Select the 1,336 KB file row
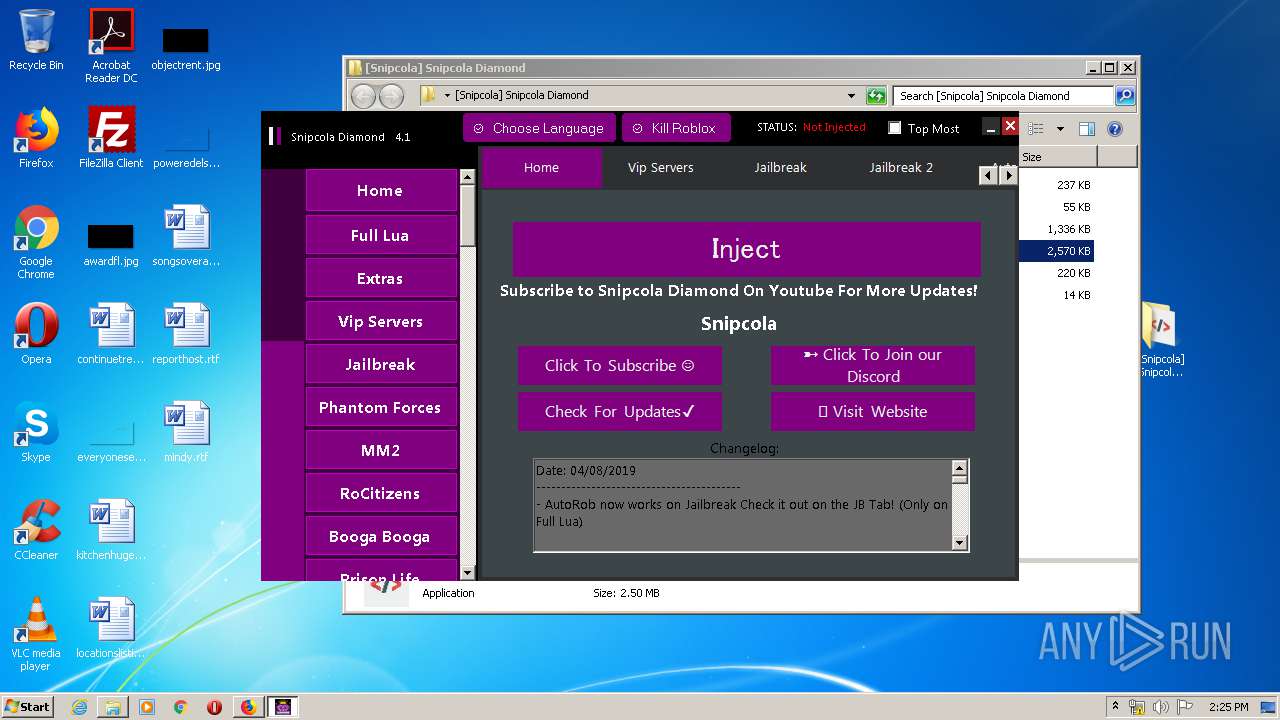1280x720 pixels. [1056, 229]
